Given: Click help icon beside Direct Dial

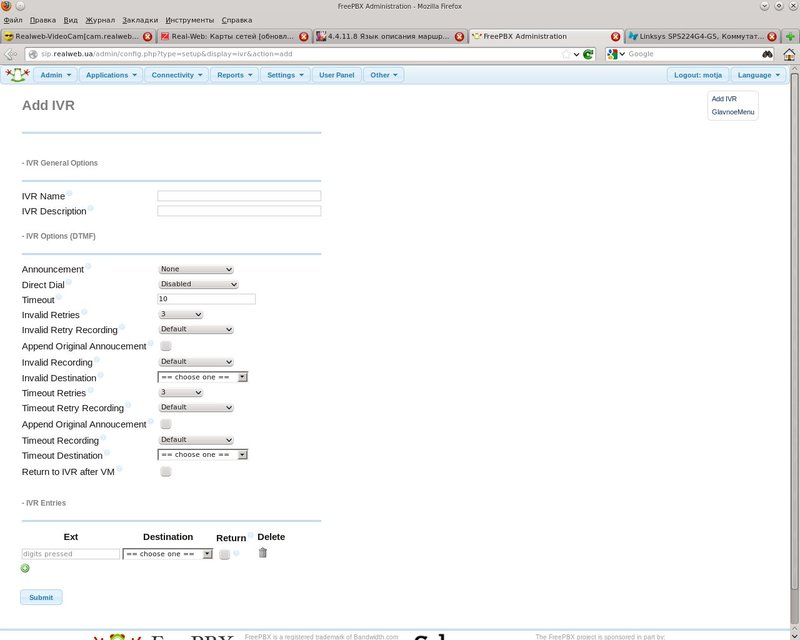Looking at the screenshot, I should [68, 282].
